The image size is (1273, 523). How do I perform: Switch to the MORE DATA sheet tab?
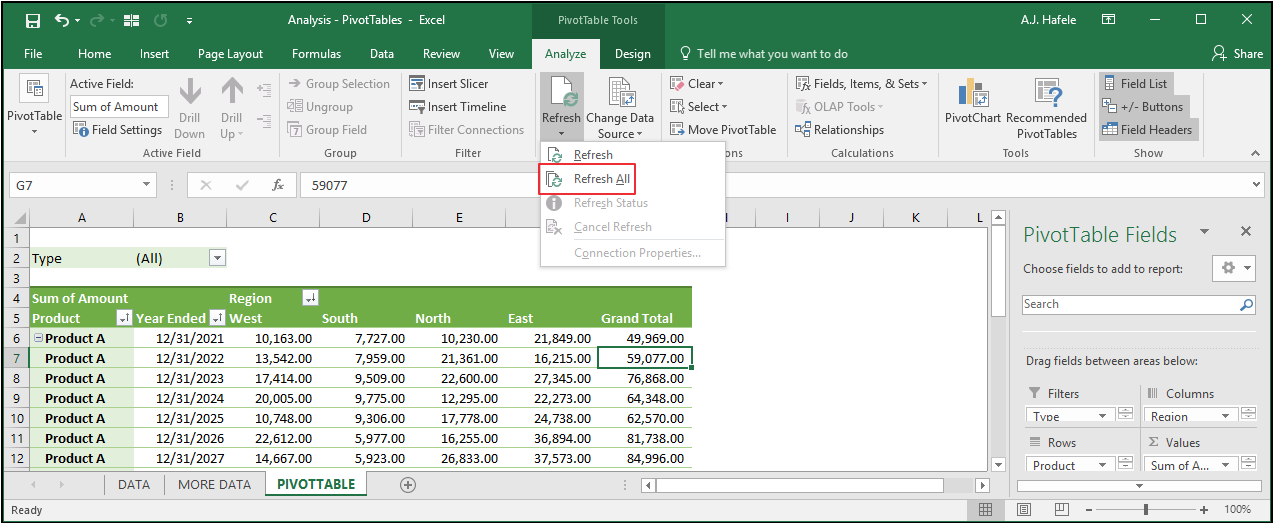click(x=214, y=484)
